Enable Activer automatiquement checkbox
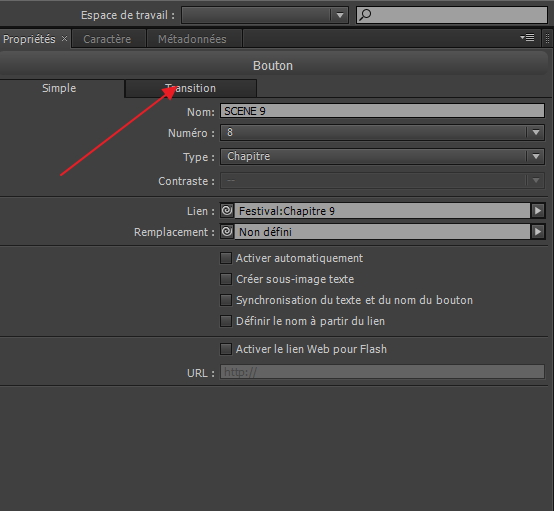554x511 pixels. pyautogui.click(x=226, y=258)
